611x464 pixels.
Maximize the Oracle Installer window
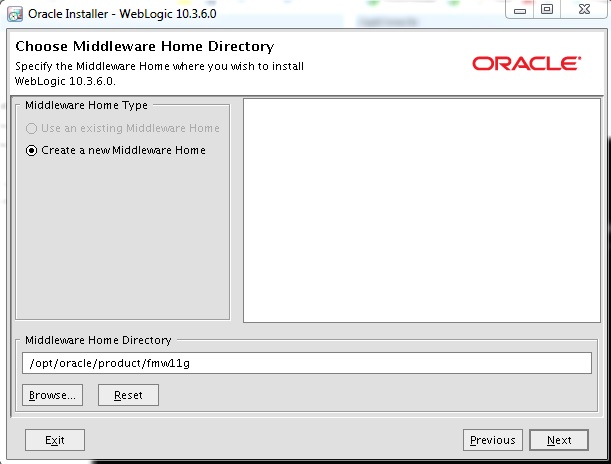pyautogui.click(x=546, y=9)
